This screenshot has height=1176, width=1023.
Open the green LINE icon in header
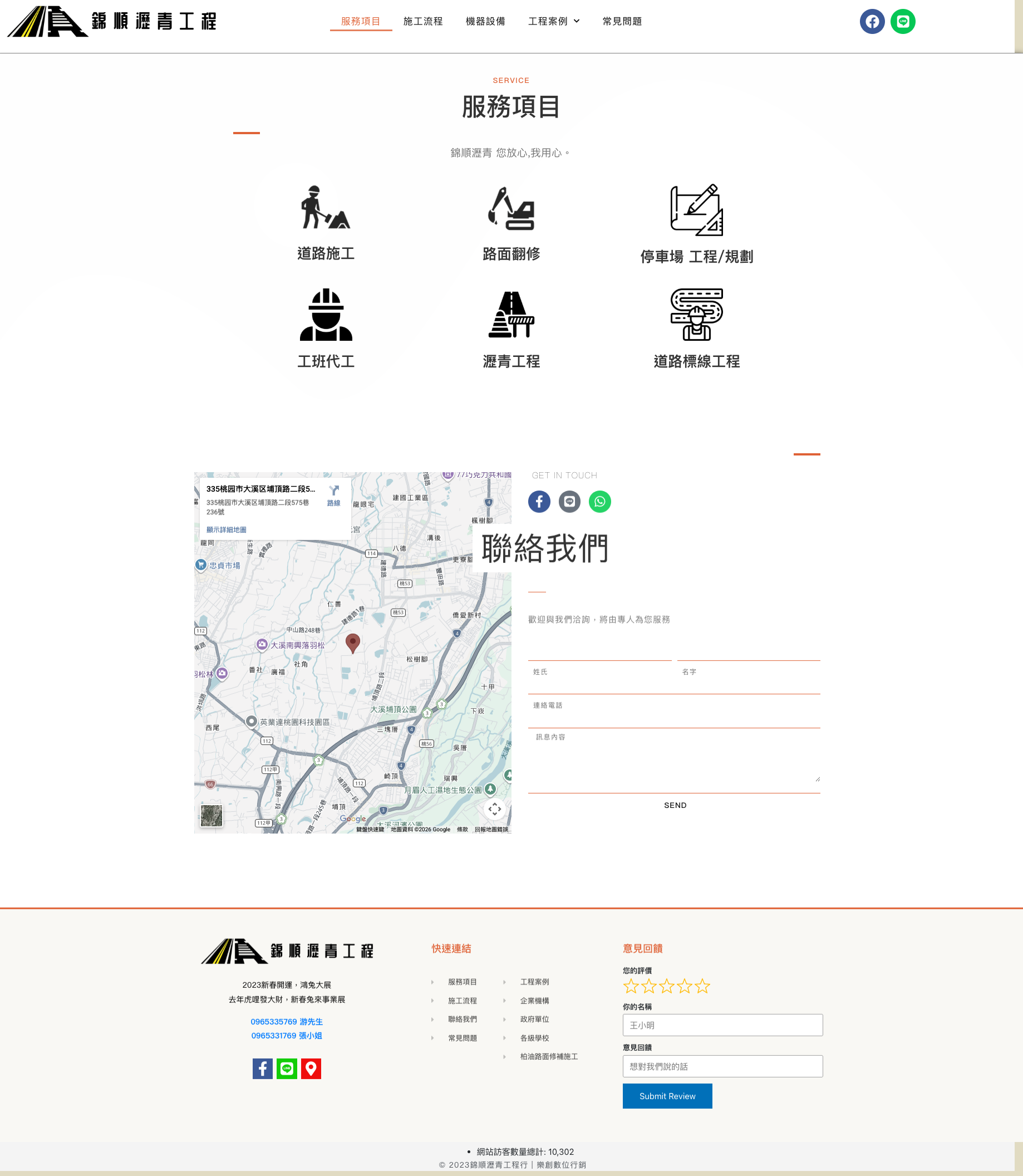[x=903, y=22]
